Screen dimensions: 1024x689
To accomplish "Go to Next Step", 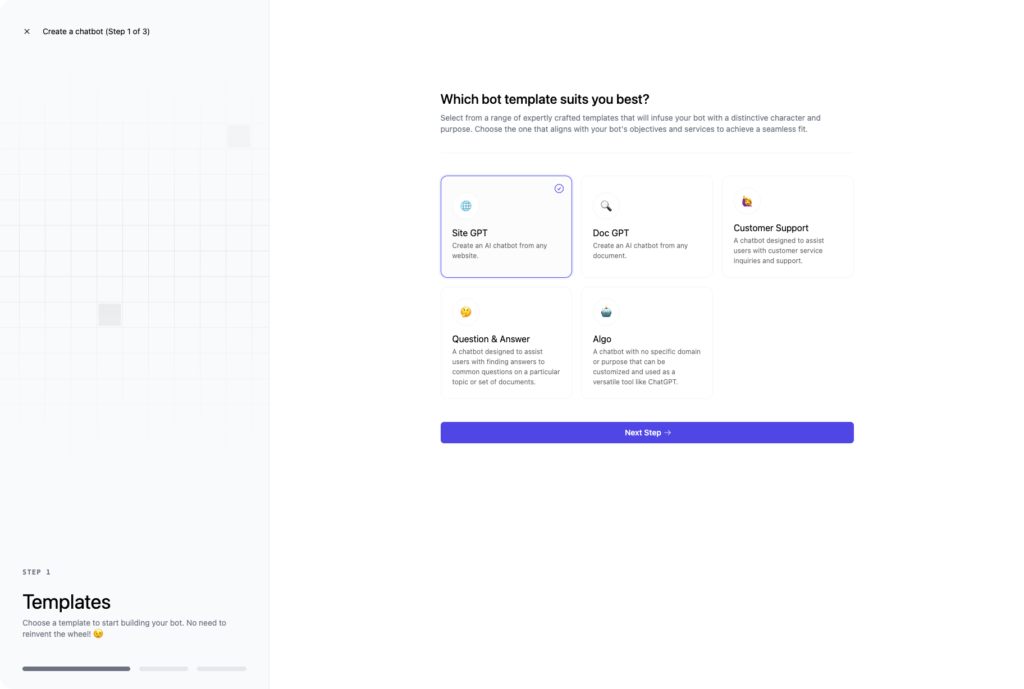I will tap(647, 432).
